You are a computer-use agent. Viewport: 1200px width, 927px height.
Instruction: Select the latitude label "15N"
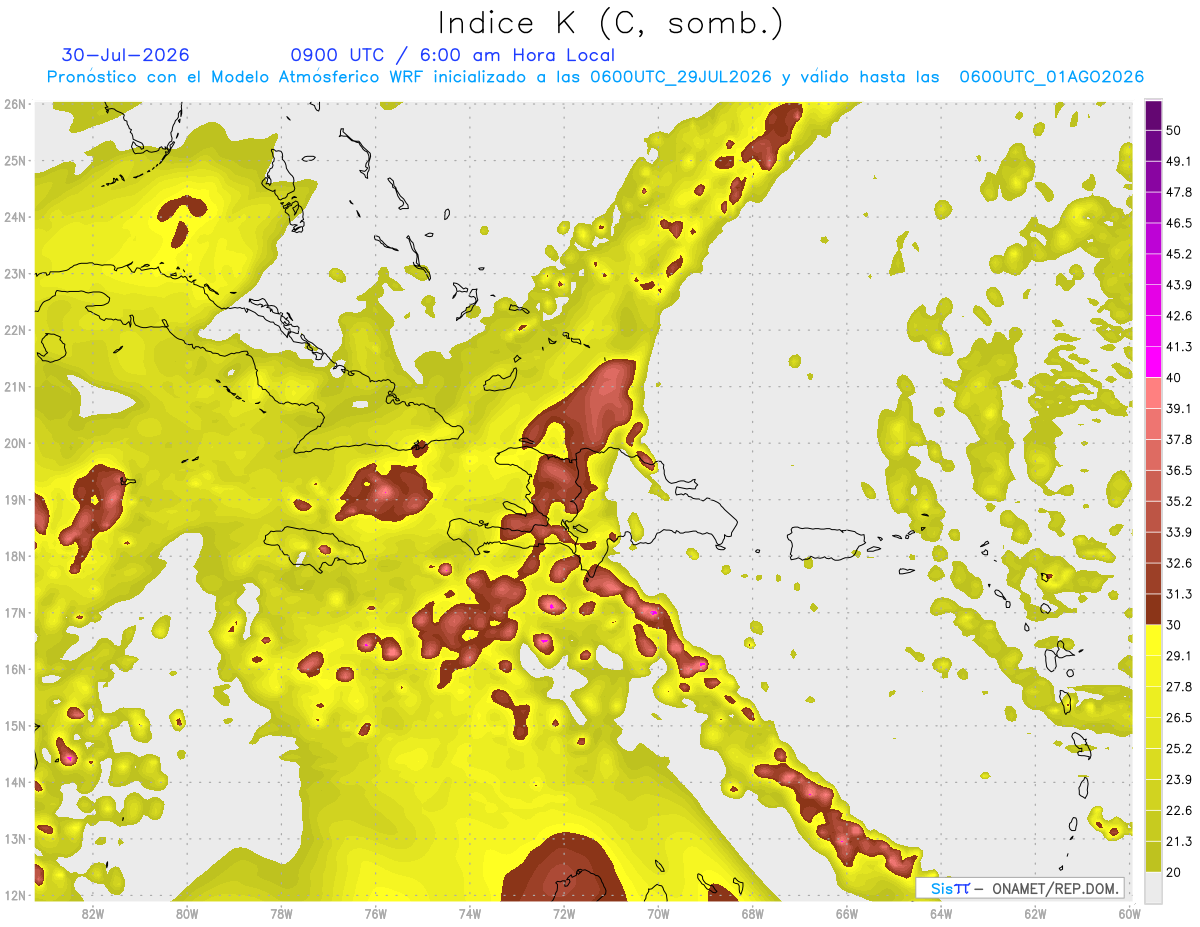(x=15, y=726)
